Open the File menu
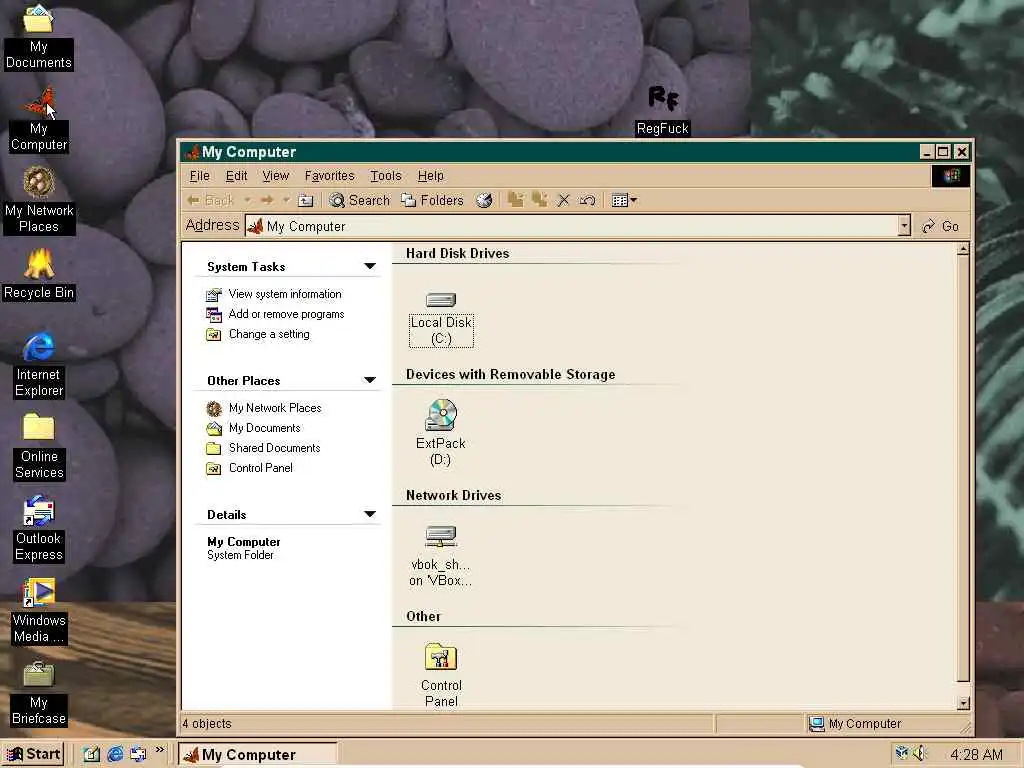The width and height of the screenshot is (1024, 768). (199, 176)
